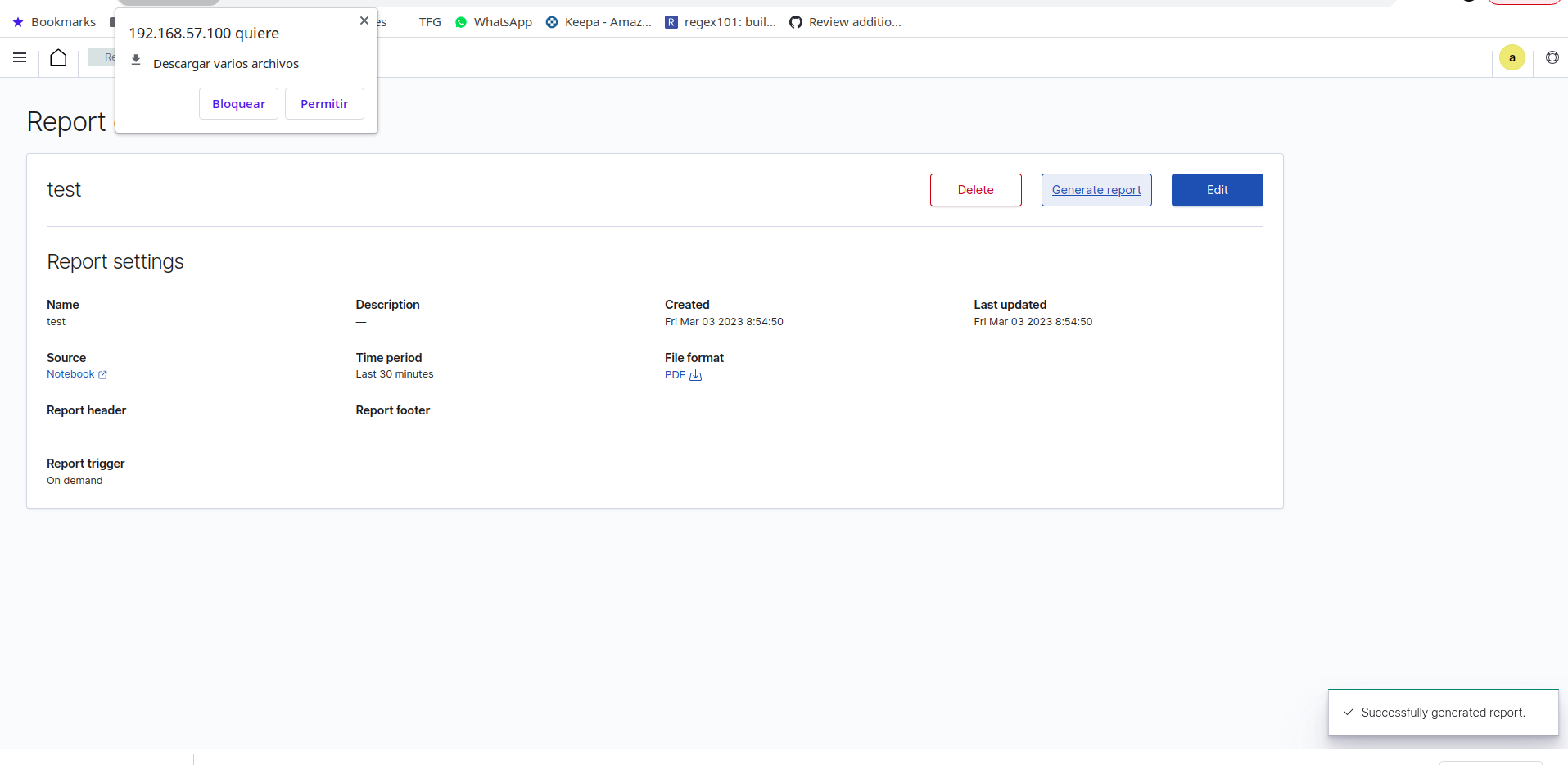Click the Bookmarks star menu

pyautogui.click(x=52, y=22)
